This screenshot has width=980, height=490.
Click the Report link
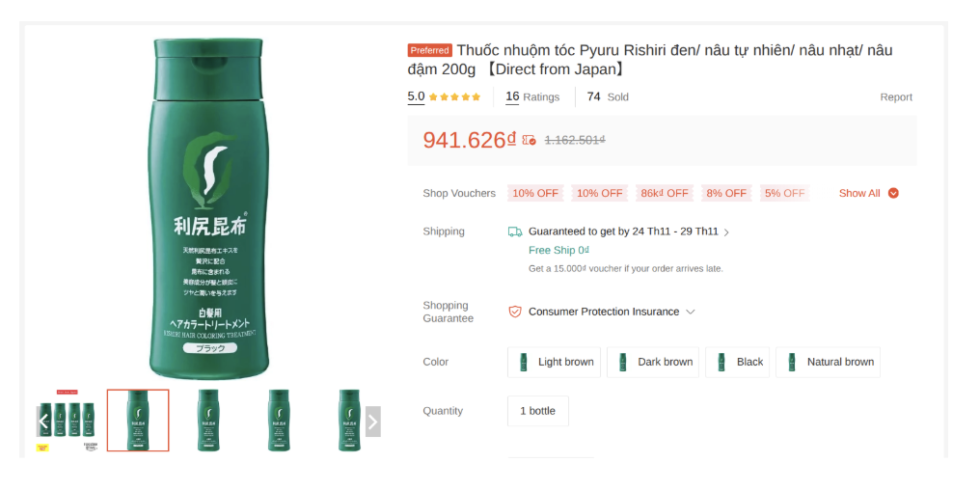(x=896, y=97)
